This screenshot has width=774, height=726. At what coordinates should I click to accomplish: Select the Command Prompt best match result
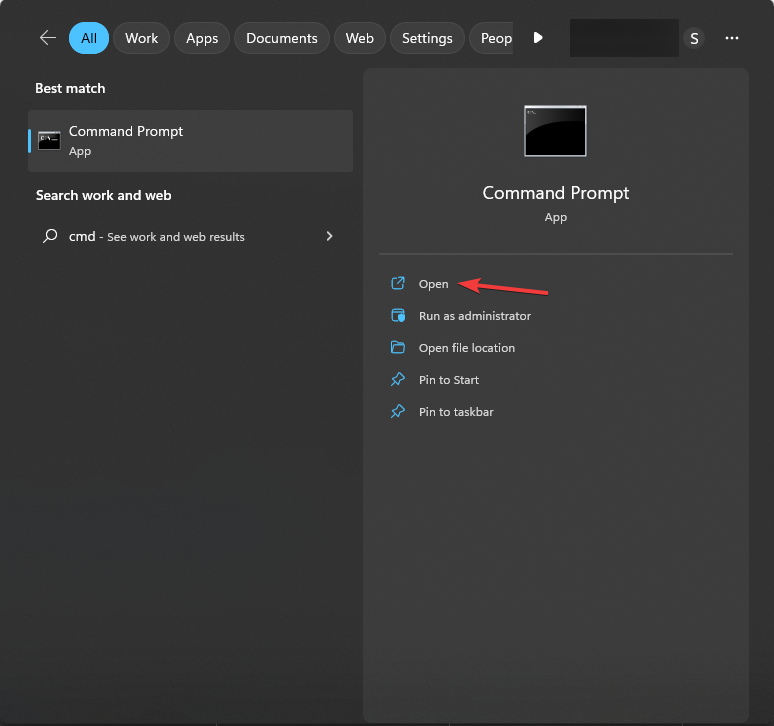pyautogui.click(x=190, y=141)
